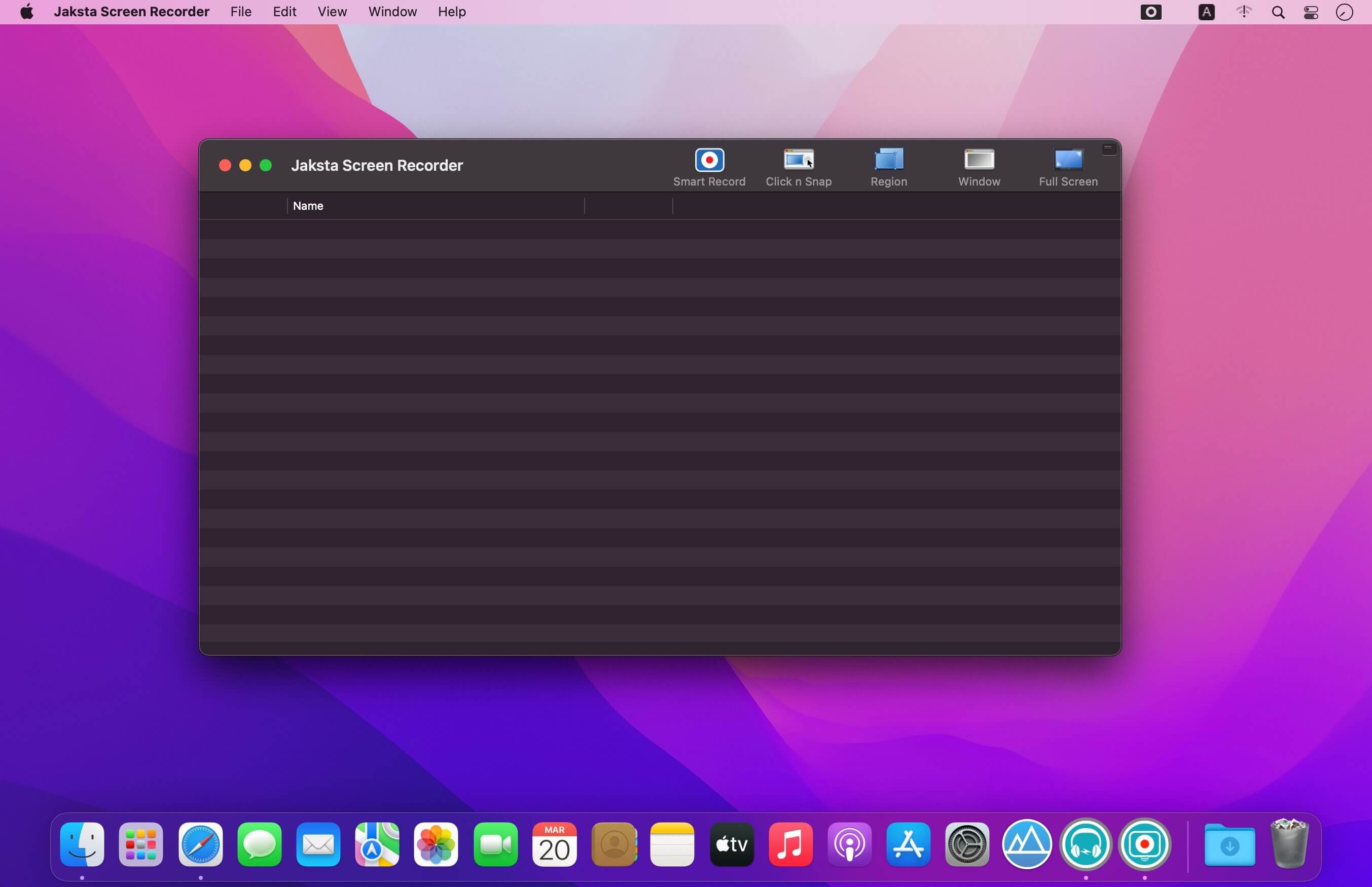The image size is (1372, 887).
Task: Open Notes from the Dock
Action: tap(672, 844)
